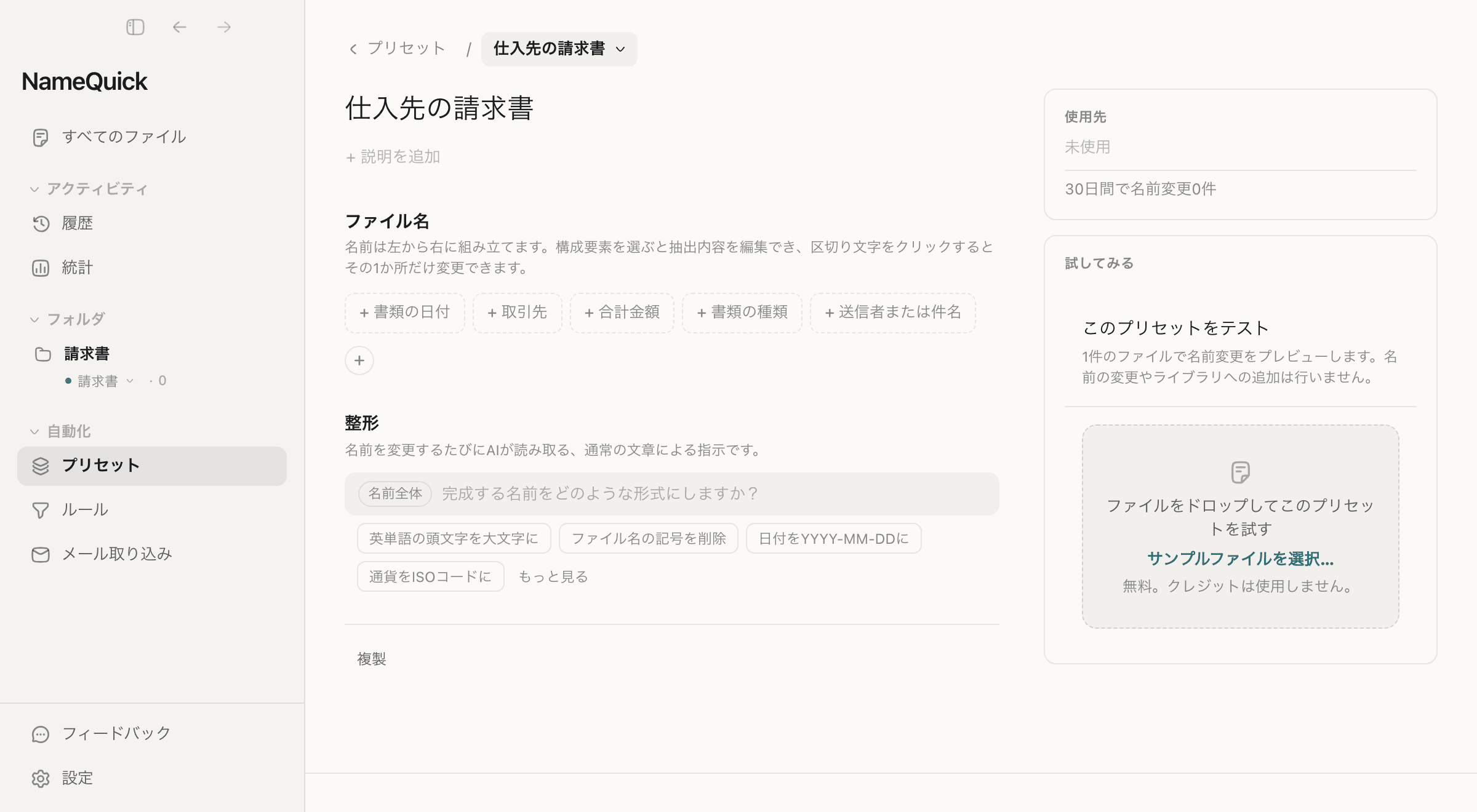Click + 説明を追加
The width and height of the screenshot is (1477, 812).
pyautogui.click(x=393, y=157)
